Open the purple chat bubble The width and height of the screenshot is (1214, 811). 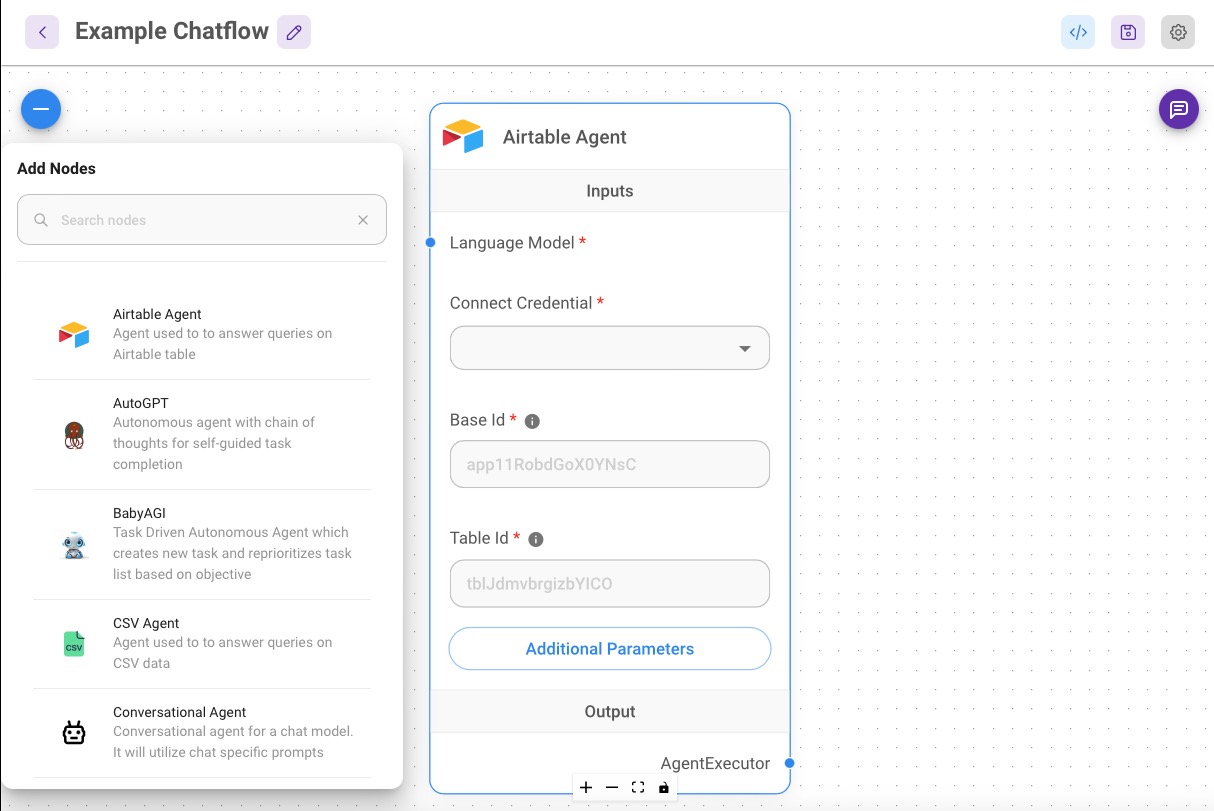tap(1178, 108)
